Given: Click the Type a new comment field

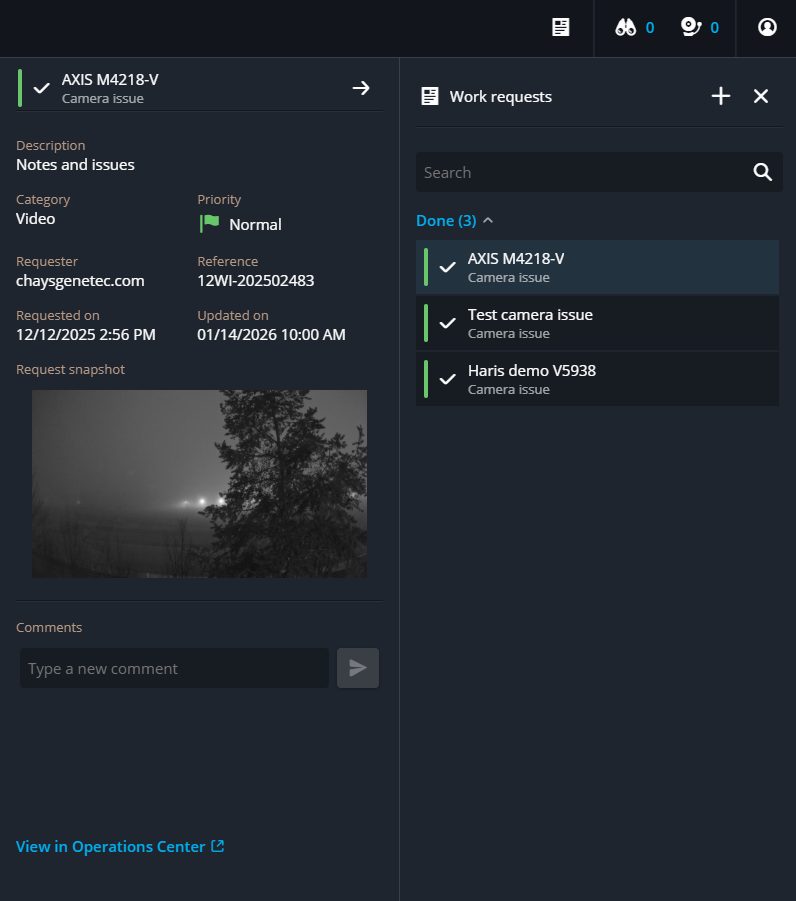Looking at the screenshot, I should click(x=174, y=668).
